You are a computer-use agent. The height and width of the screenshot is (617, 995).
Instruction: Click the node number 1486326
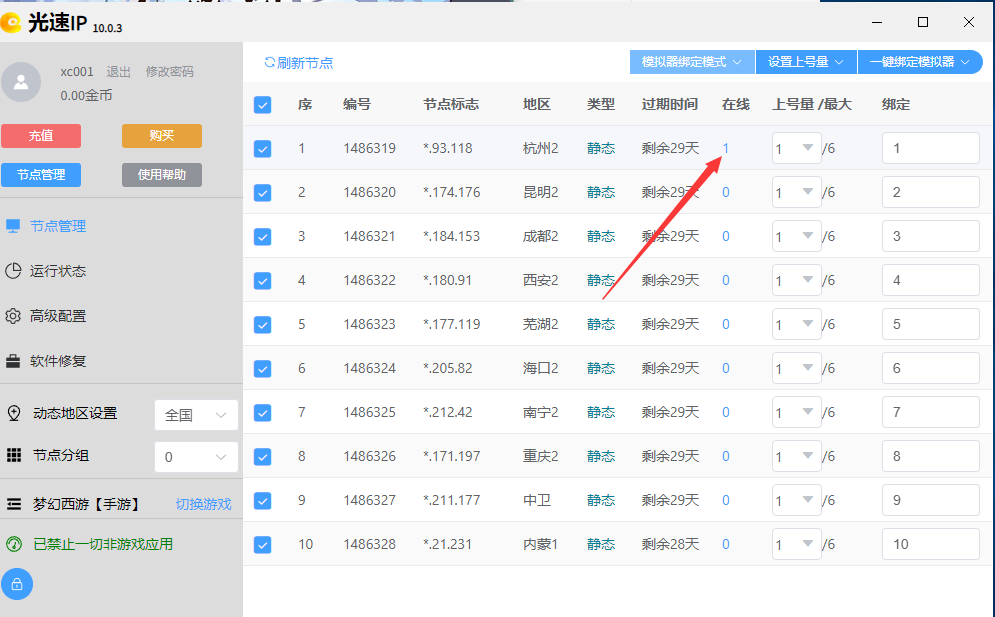(x=369, y=456)
